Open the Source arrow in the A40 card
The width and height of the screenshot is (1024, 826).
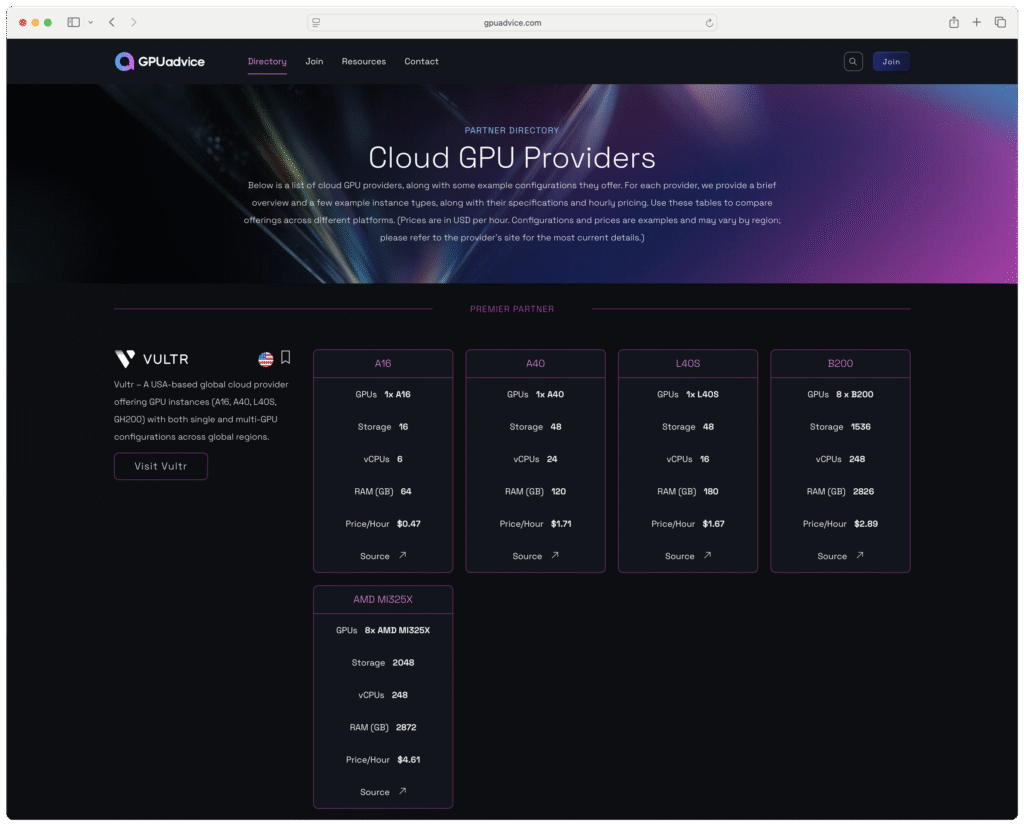click(x=555, y=555)
